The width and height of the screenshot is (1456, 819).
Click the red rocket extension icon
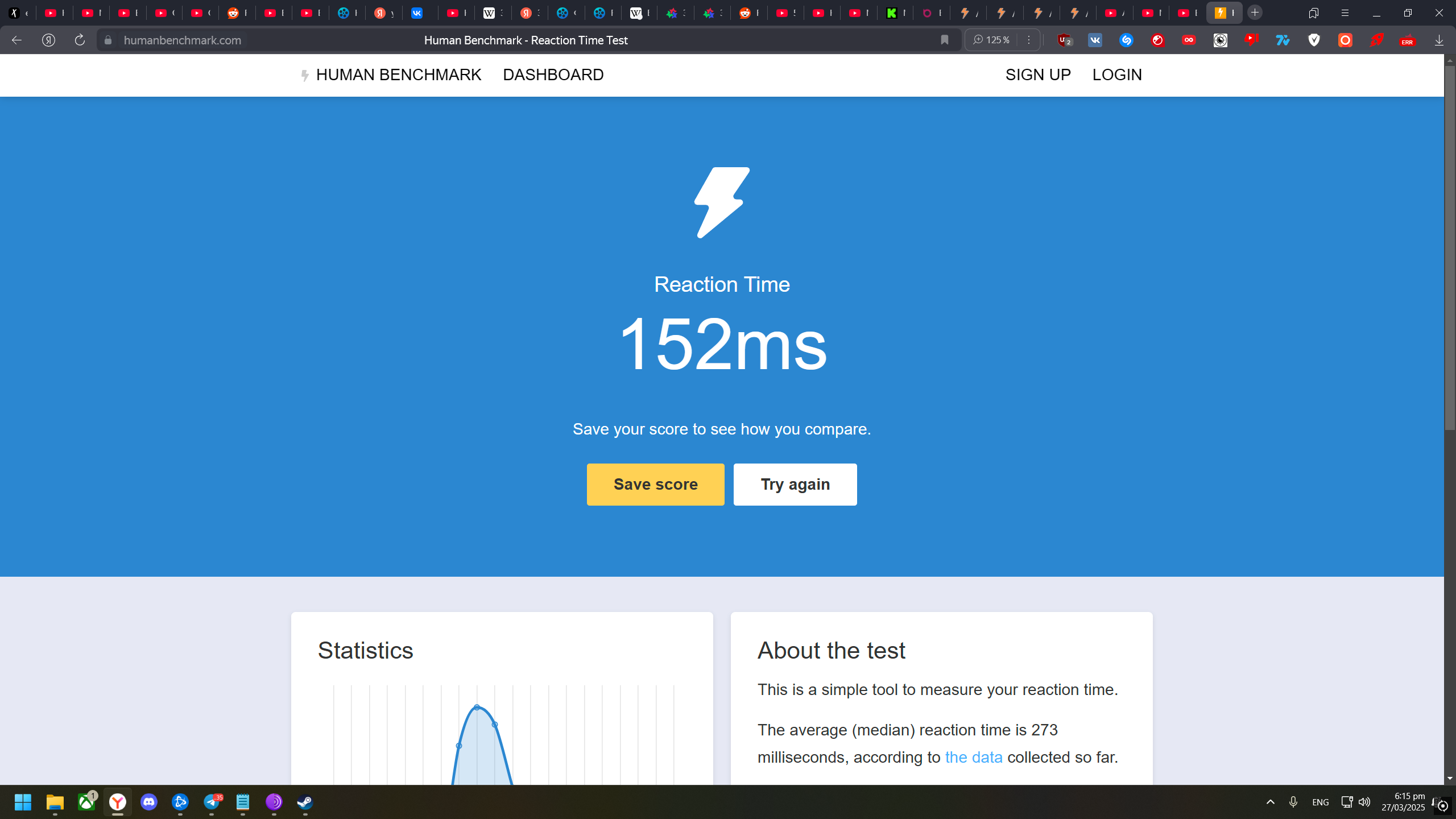coord(1376,40)
